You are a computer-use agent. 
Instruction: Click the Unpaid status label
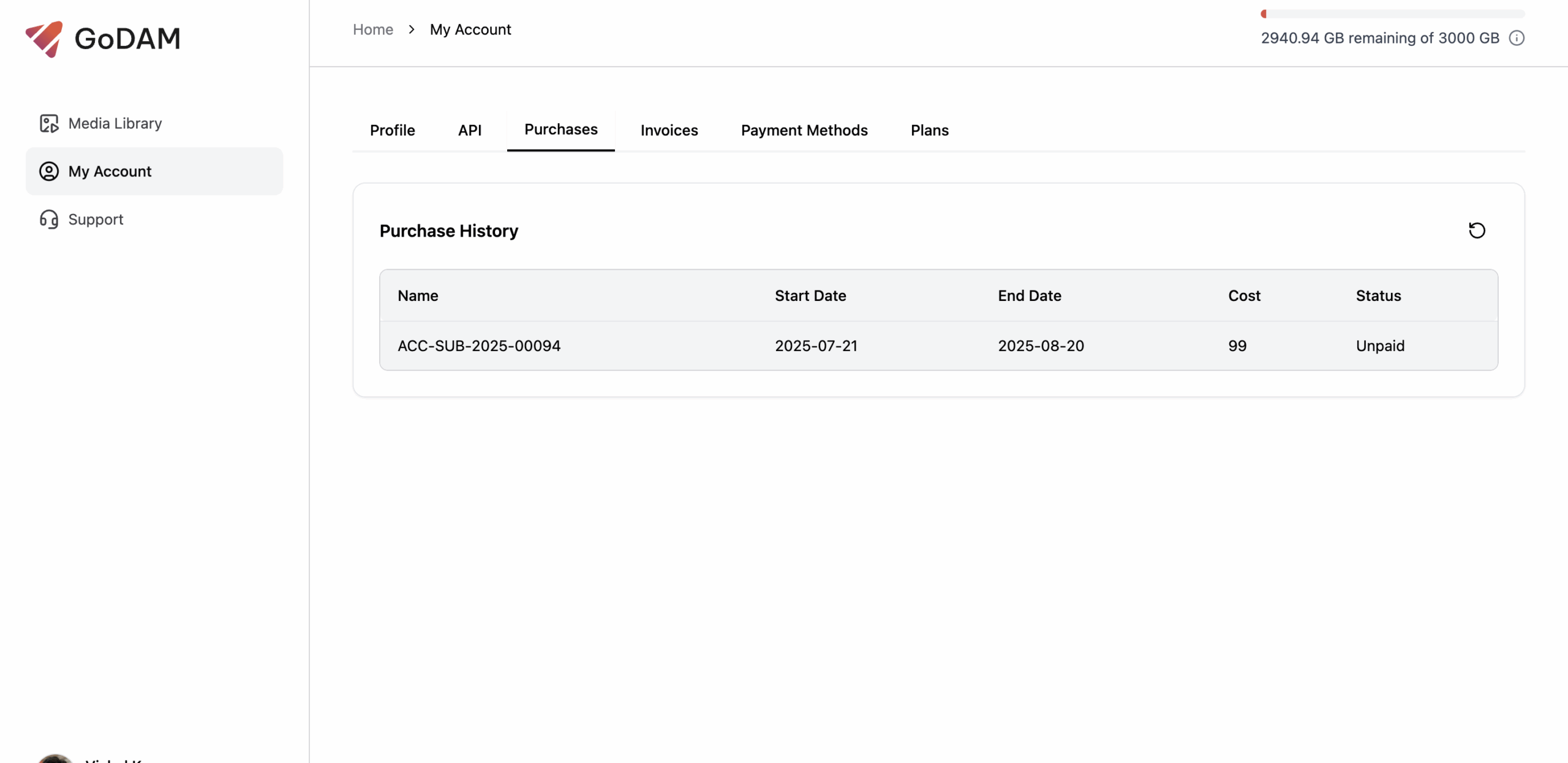point(1380,345)
